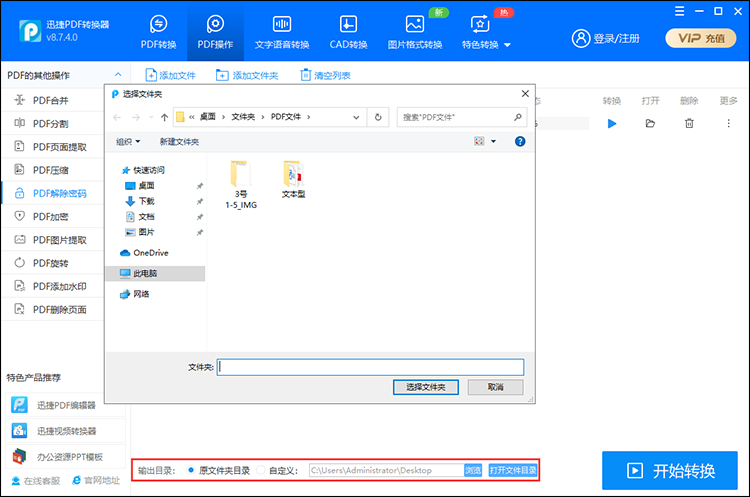750x497 pixels.
Task: Click the change view icon in dialog
Action: tap(479, 141)
